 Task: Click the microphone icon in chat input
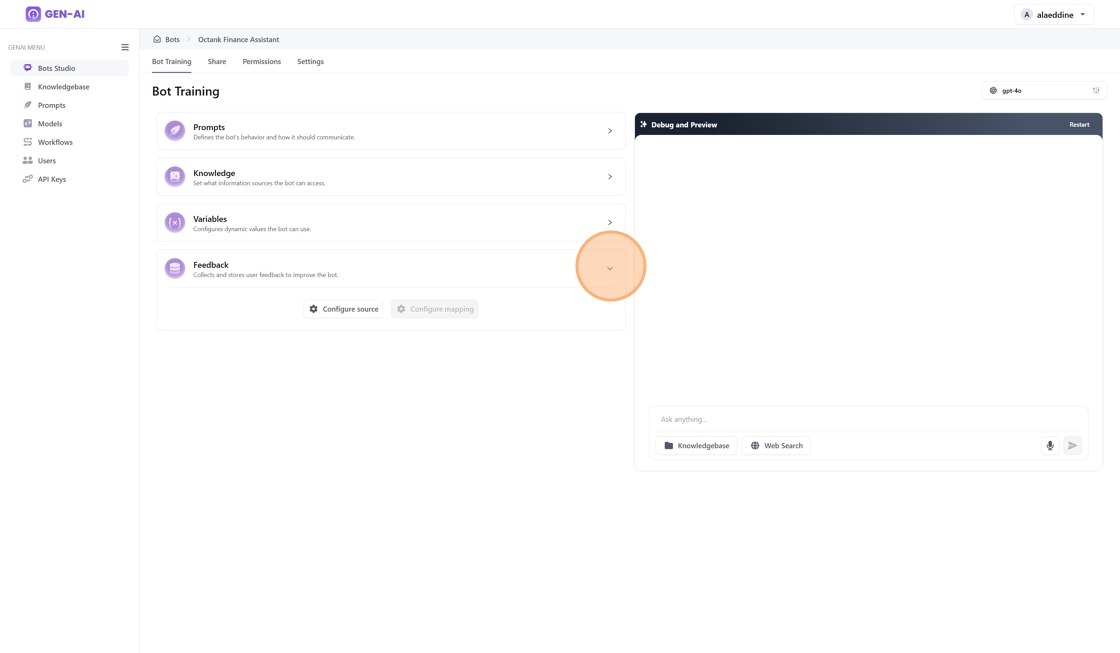(1050, 446)
